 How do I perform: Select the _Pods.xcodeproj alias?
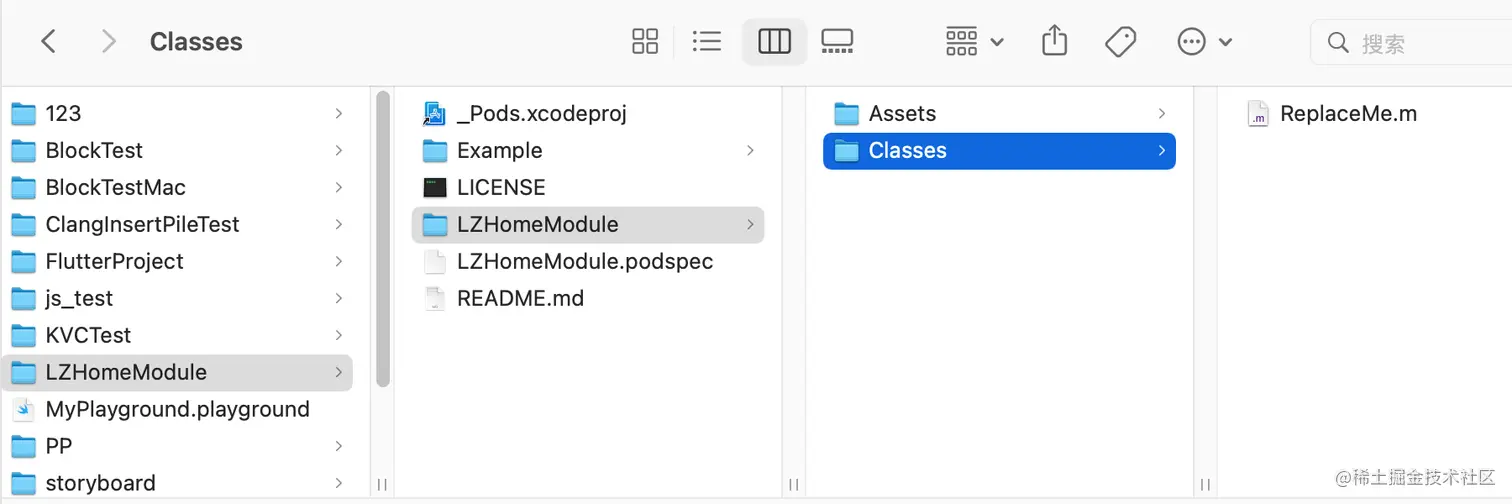(x=588, y=113)
